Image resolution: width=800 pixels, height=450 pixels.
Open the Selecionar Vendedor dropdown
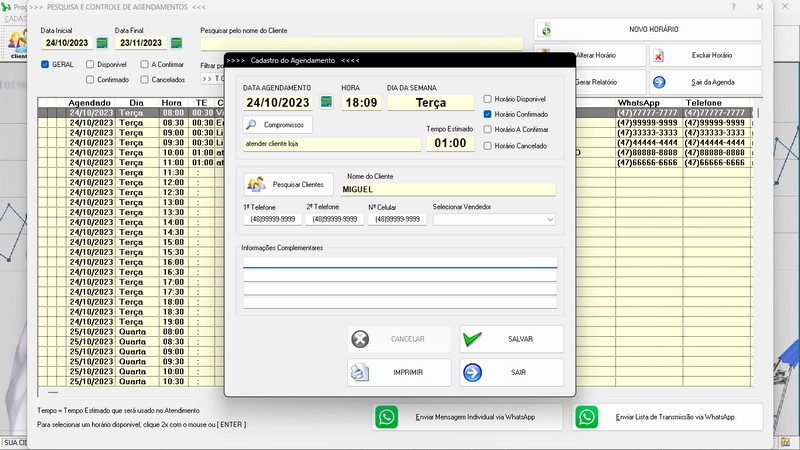(494, 219)
